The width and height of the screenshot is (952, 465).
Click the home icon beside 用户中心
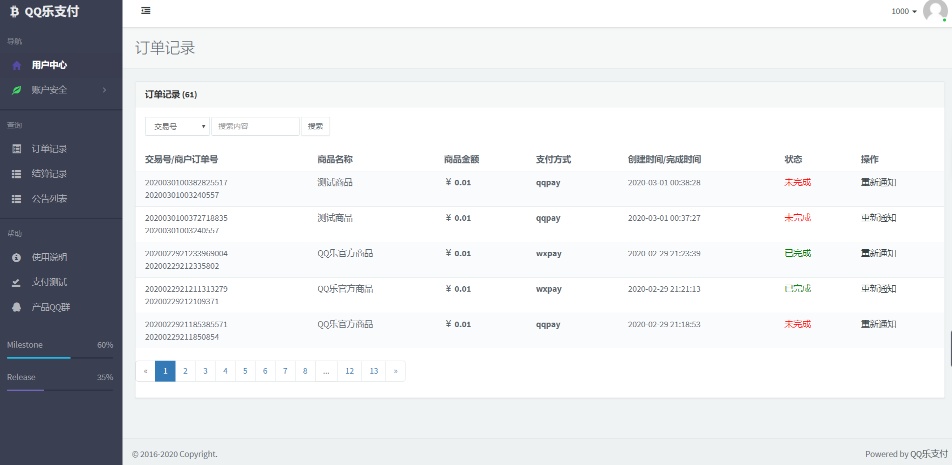[16, 65]
